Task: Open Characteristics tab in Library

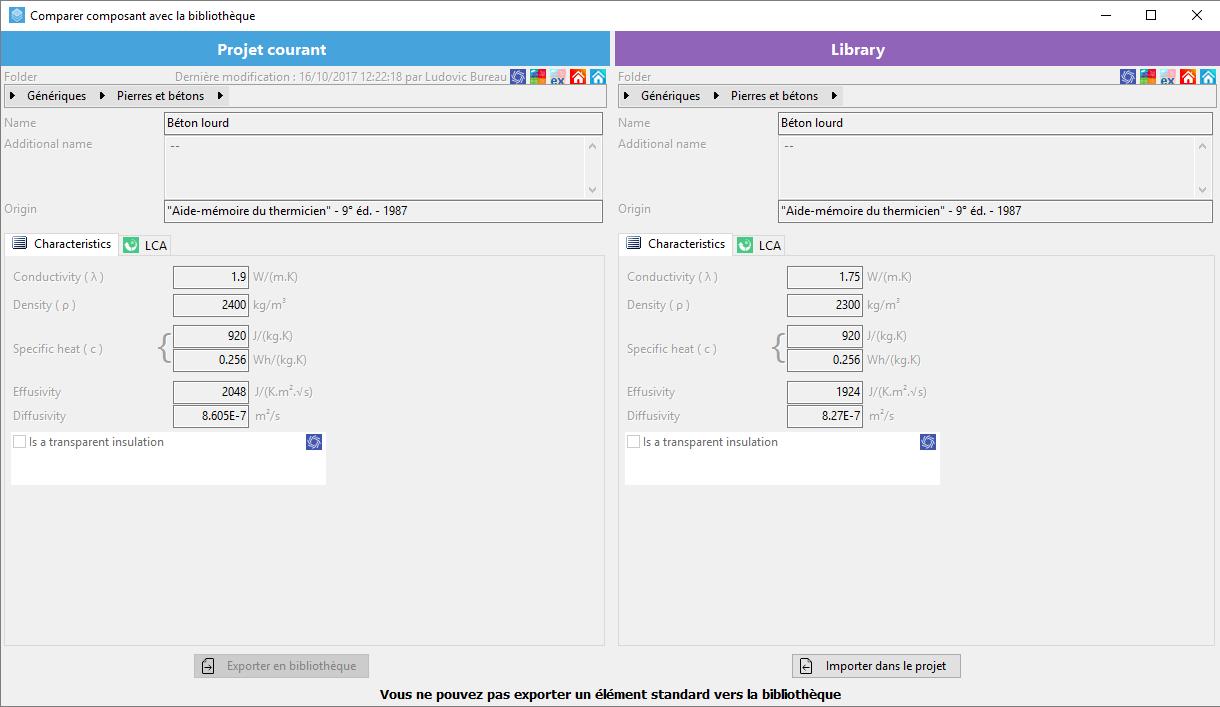Action: (676, 244)
